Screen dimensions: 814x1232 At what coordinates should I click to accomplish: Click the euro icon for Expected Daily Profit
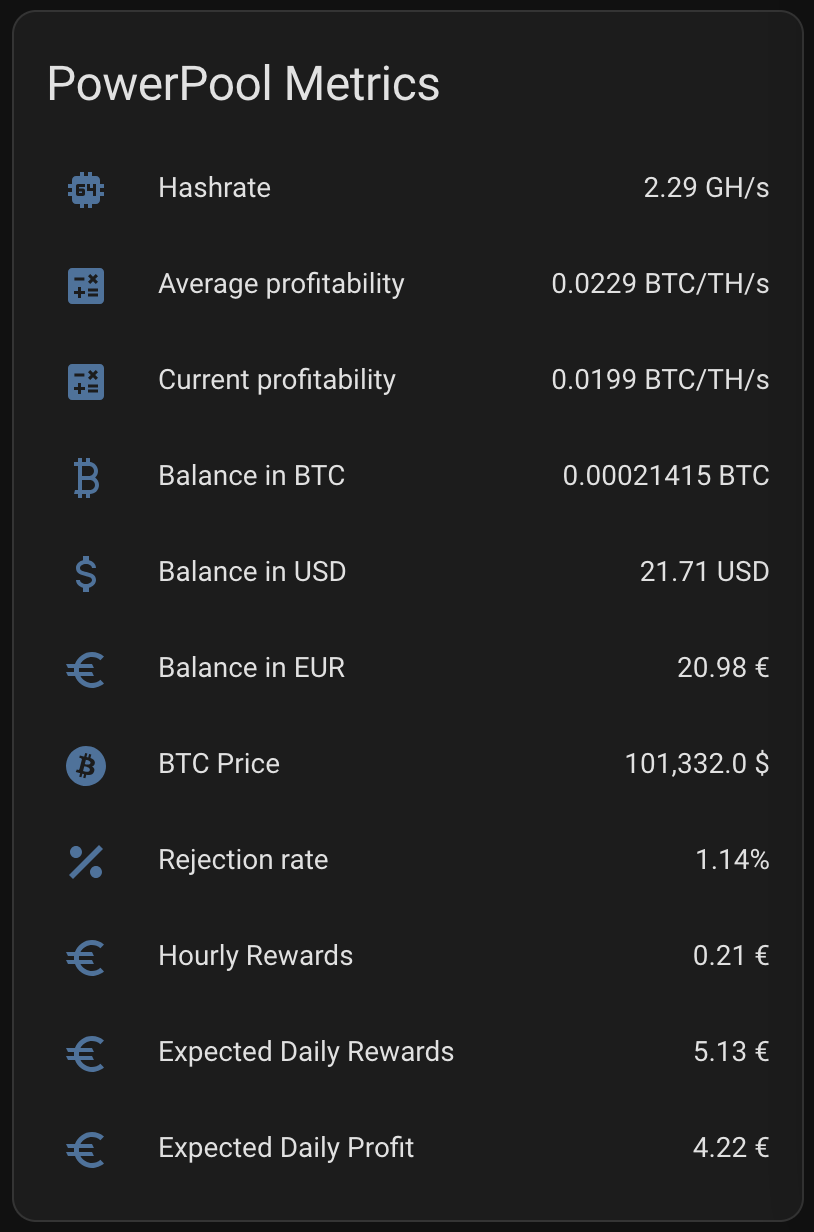(x=86, y=1149)
